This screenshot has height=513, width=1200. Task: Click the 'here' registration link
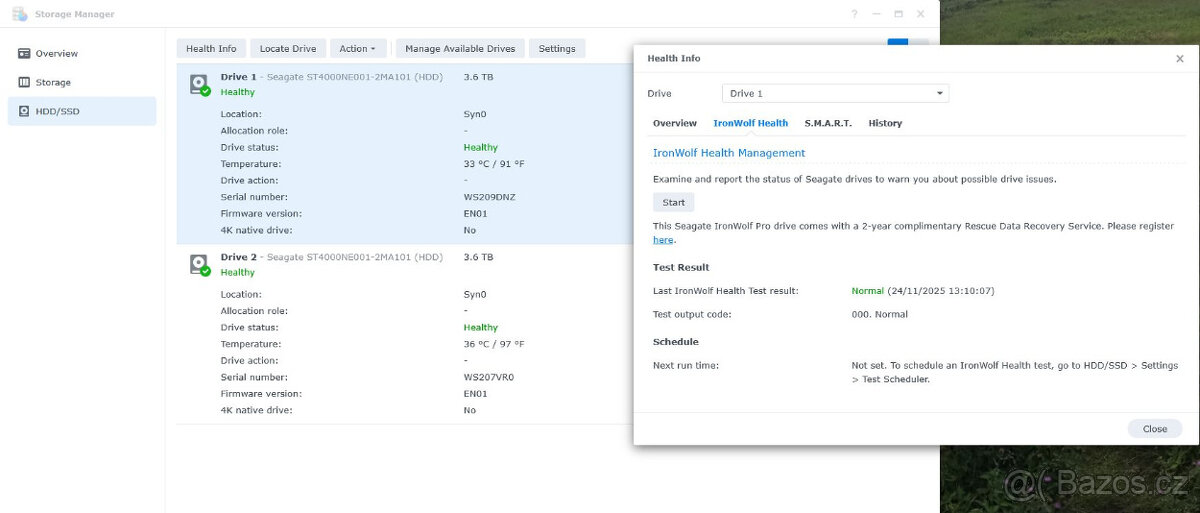point(663,240)
